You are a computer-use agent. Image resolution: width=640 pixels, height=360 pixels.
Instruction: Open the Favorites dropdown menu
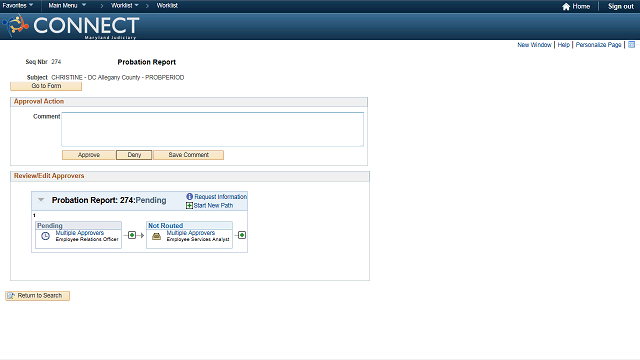[18, 5]
